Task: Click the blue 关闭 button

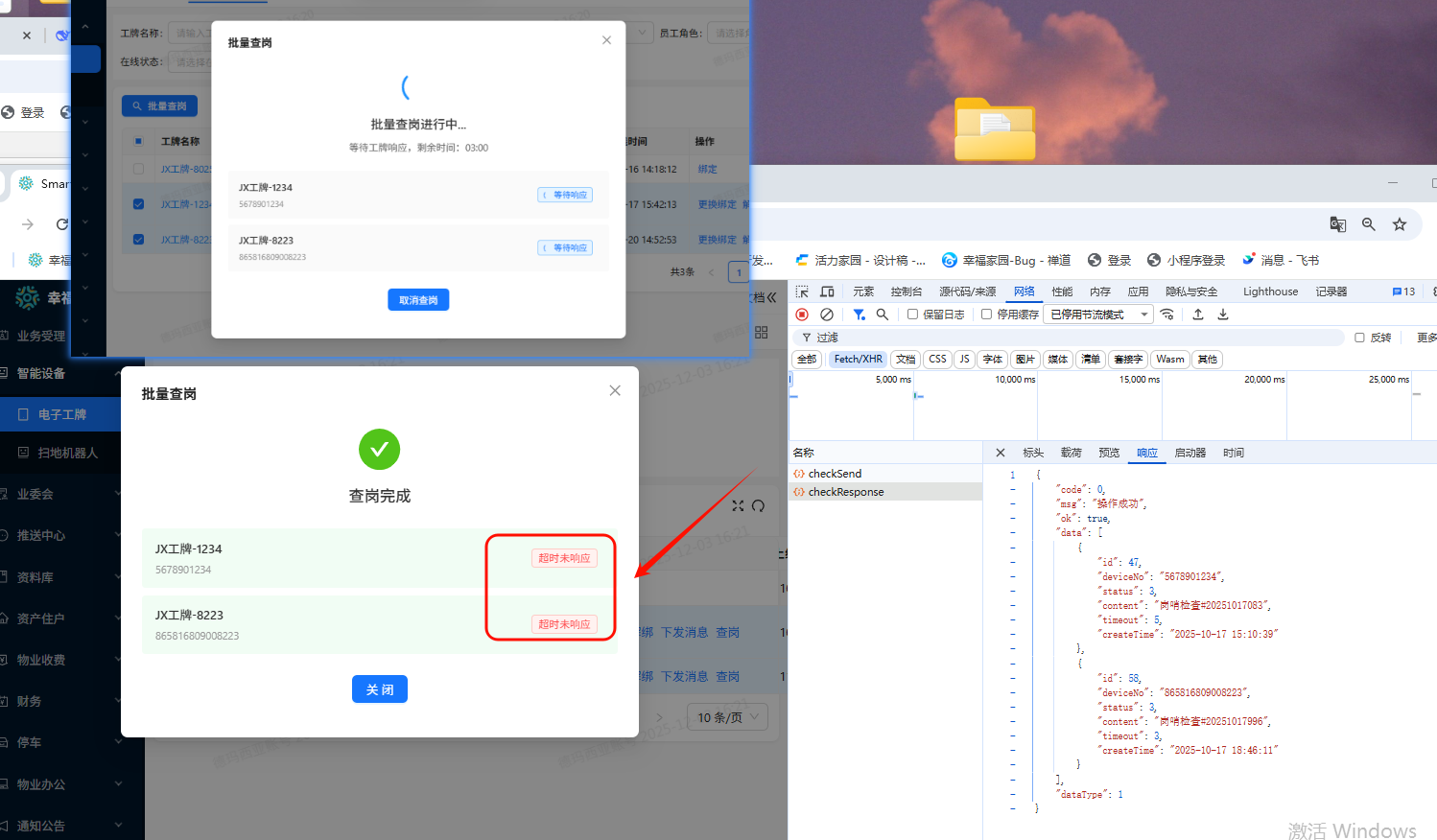Action: coord(379,689)
